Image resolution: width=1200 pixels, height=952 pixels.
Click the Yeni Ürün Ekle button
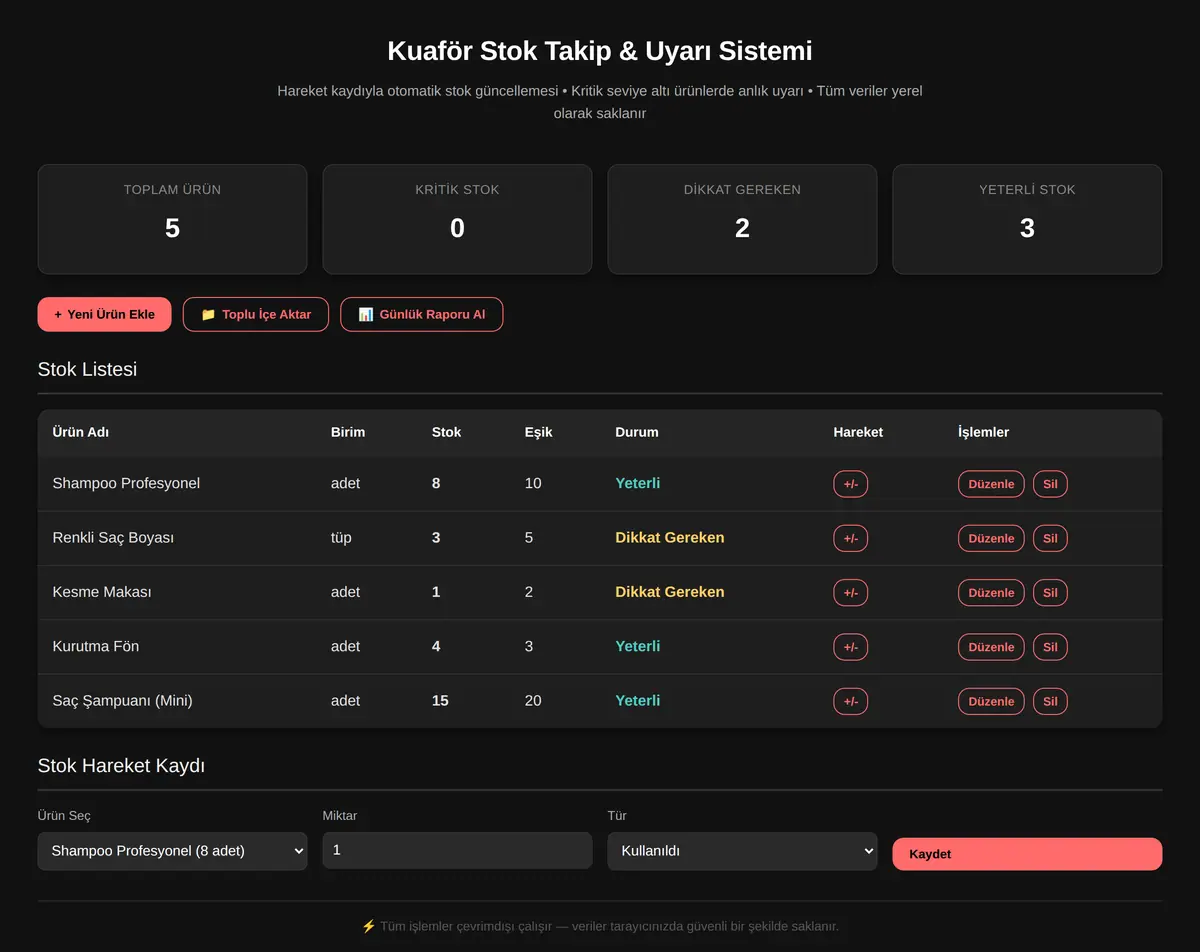(x=104, y=314)
